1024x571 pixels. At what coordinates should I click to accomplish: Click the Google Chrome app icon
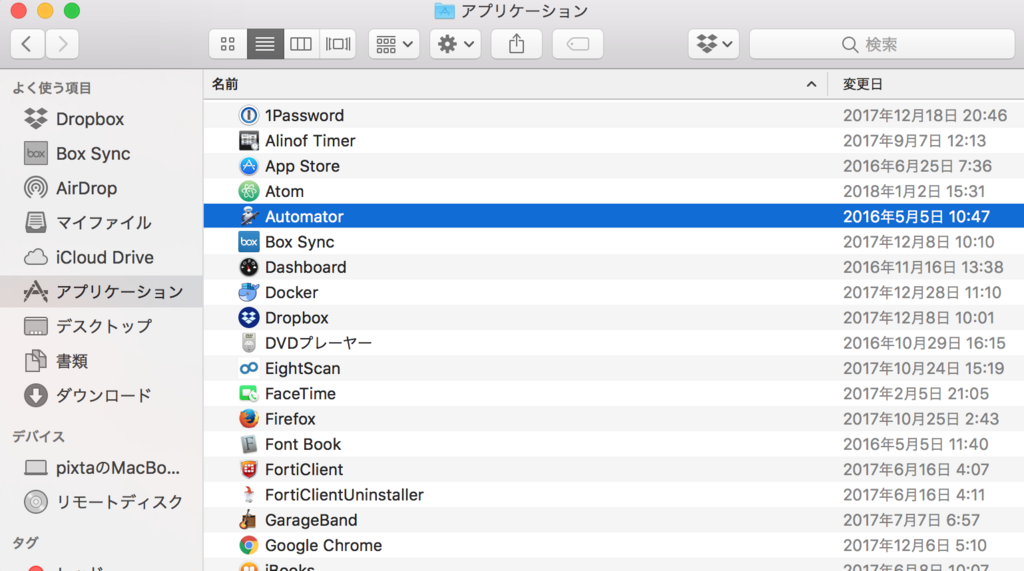click(248, 545)
